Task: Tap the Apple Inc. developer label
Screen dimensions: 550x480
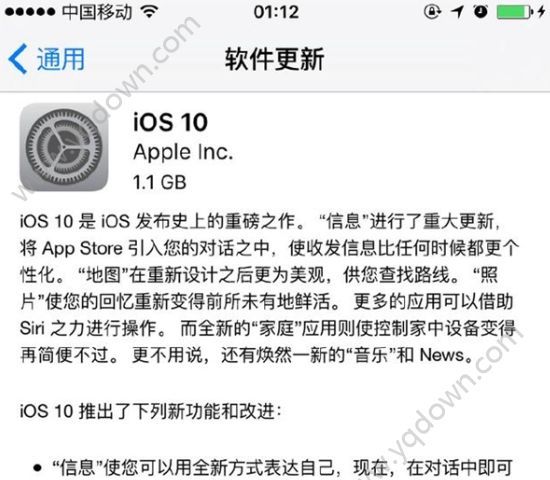Action: (183, 153)
